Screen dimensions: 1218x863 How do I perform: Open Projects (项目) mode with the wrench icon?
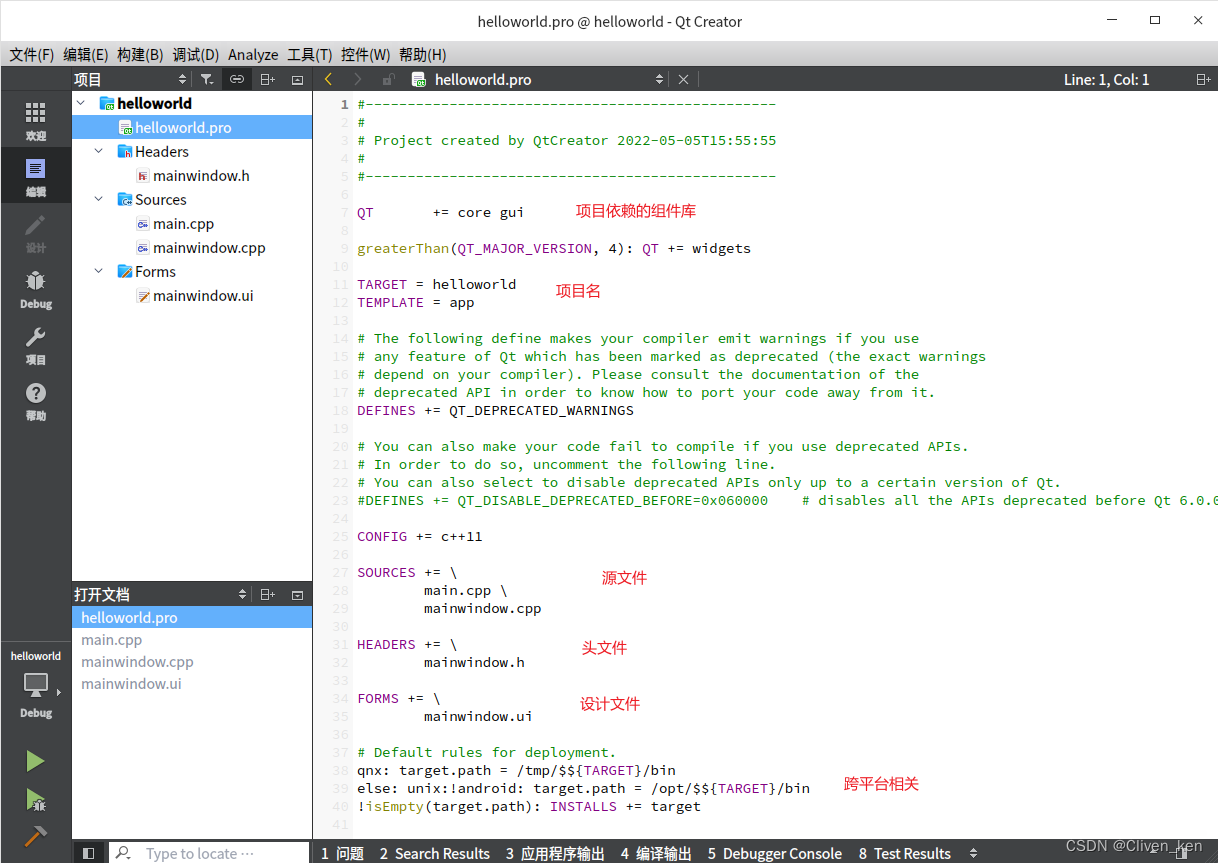[35, 345]
